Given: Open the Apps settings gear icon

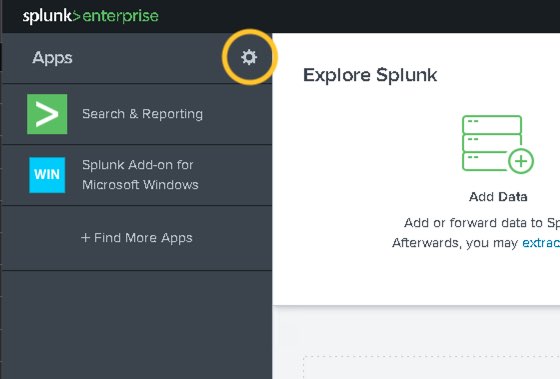Looking at the screenshot, I should [x=249, y=57].
